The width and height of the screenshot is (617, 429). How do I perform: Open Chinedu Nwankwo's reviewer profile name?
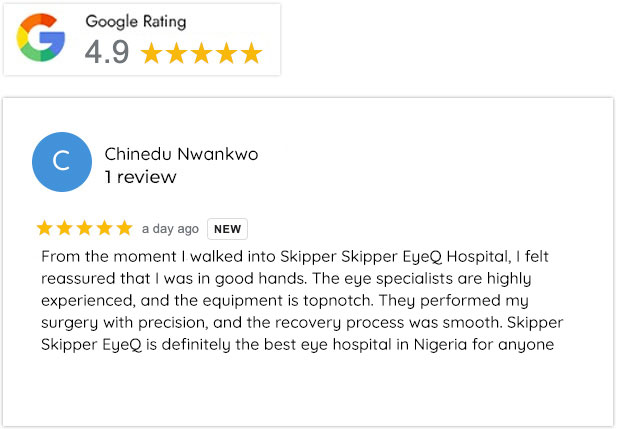pyautogui.click(x=181, y=154)
